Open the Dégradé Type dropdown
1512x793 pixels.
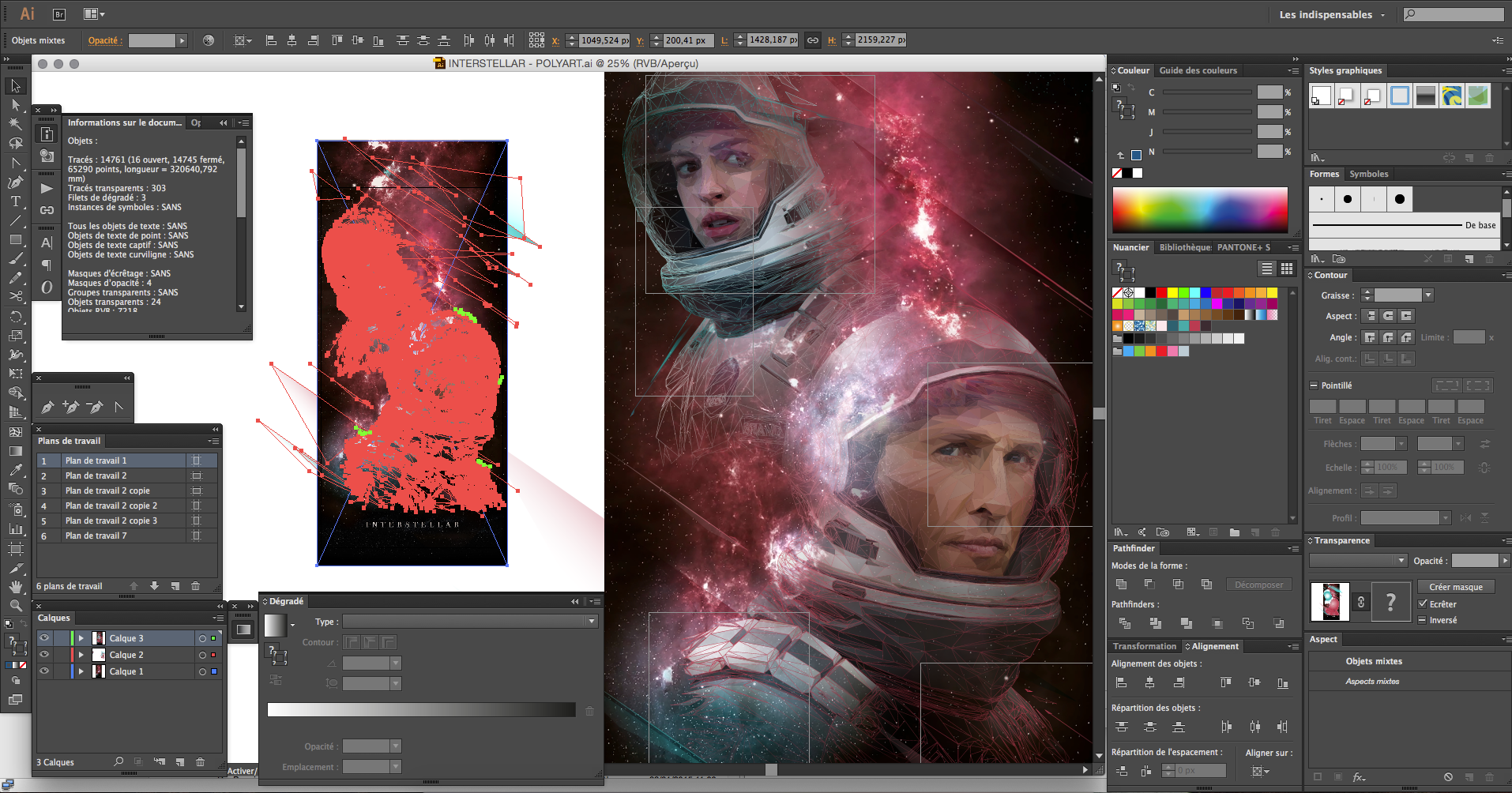point(470,622)
